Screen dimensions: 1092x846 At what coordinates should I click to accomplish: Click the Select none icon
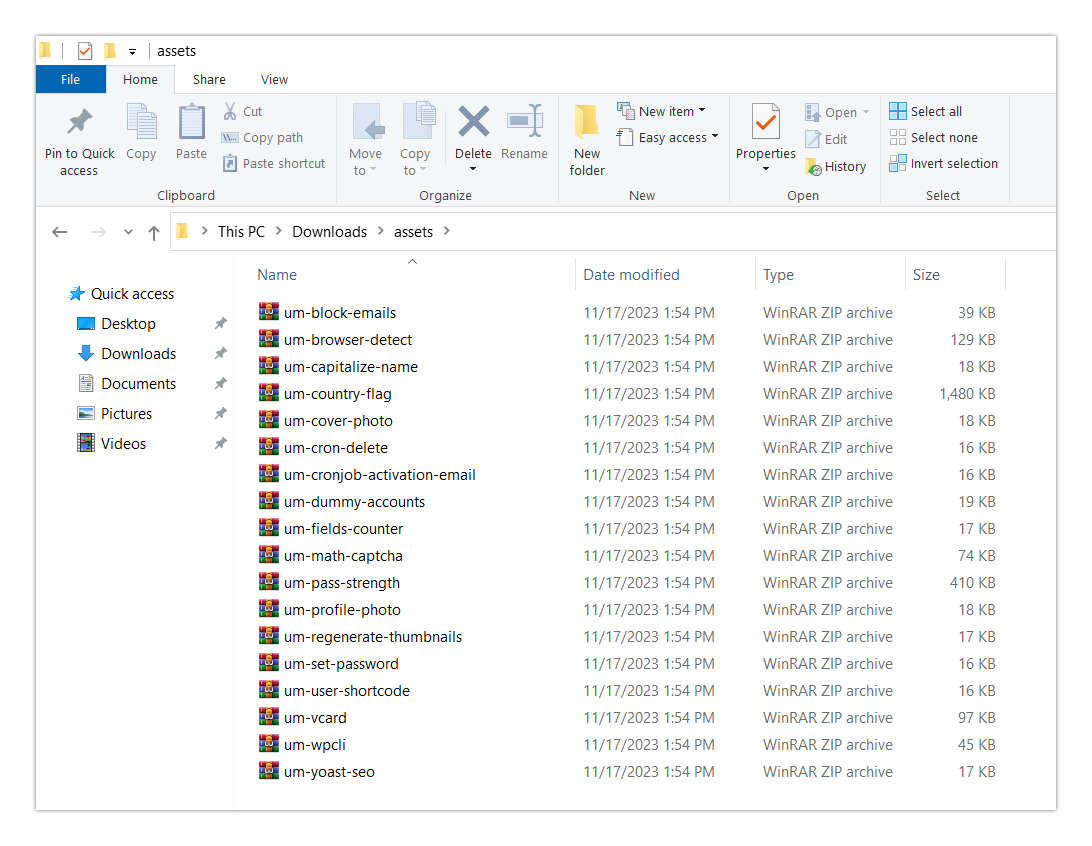[898, 137]
